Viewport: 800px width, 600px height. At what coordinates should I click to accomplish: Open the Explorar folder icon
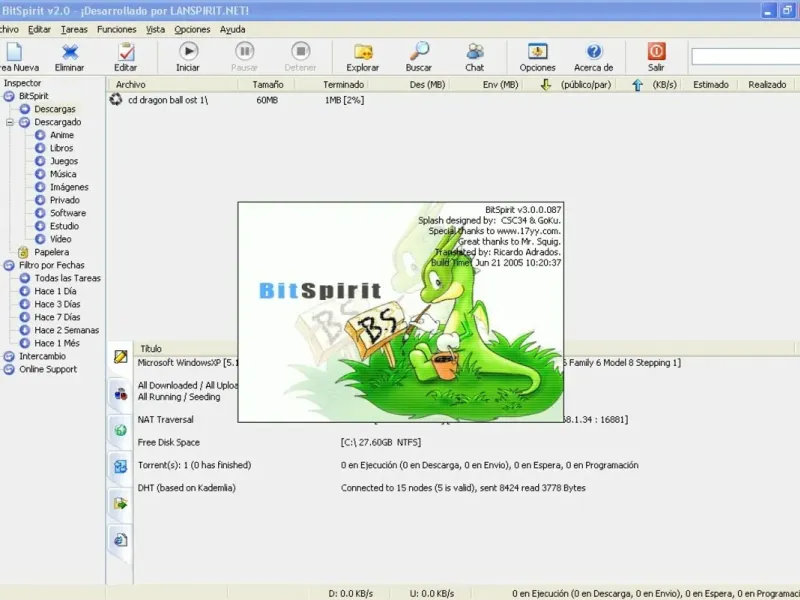click(363, 52)
